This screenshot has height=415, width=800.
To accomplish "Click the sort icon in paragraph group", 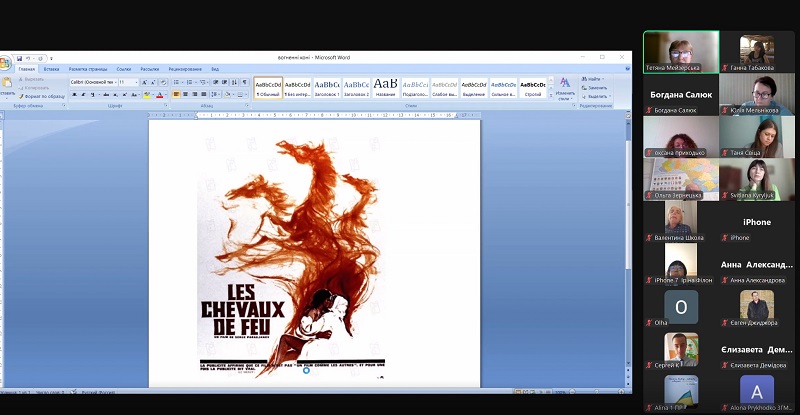I will pos(235,82).
